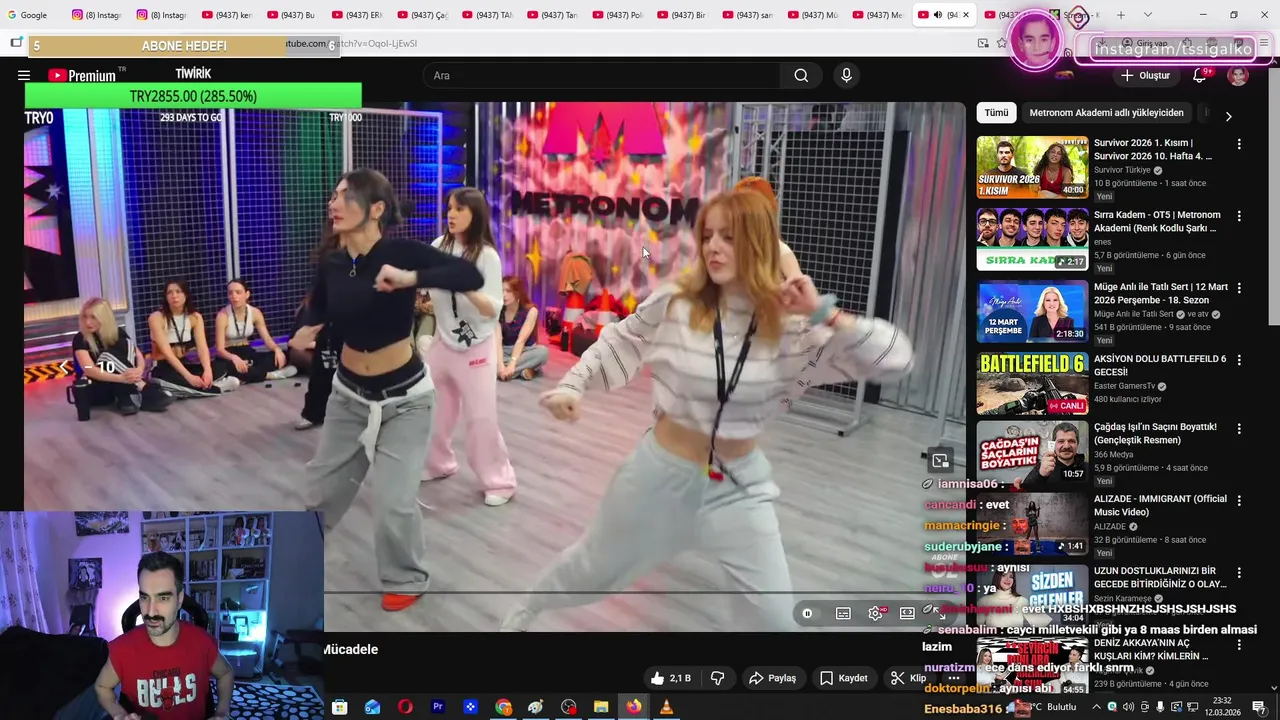Screen dimensions: 1280x720
Task: Open options for Sırra Kadem video
Action: (x=1239, y=216)
